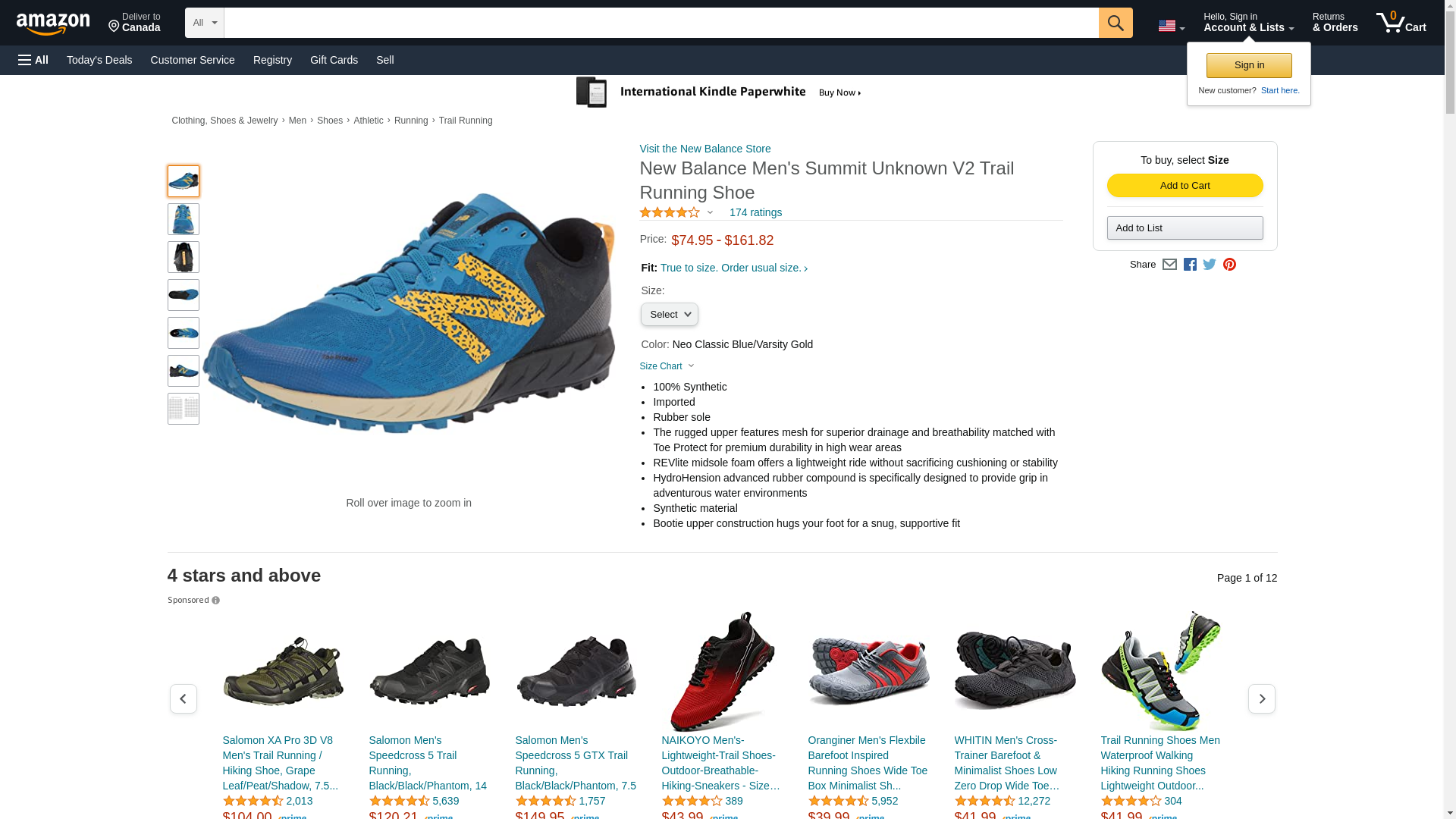Open the country flag language dropdown

(x=1171, y=26)
